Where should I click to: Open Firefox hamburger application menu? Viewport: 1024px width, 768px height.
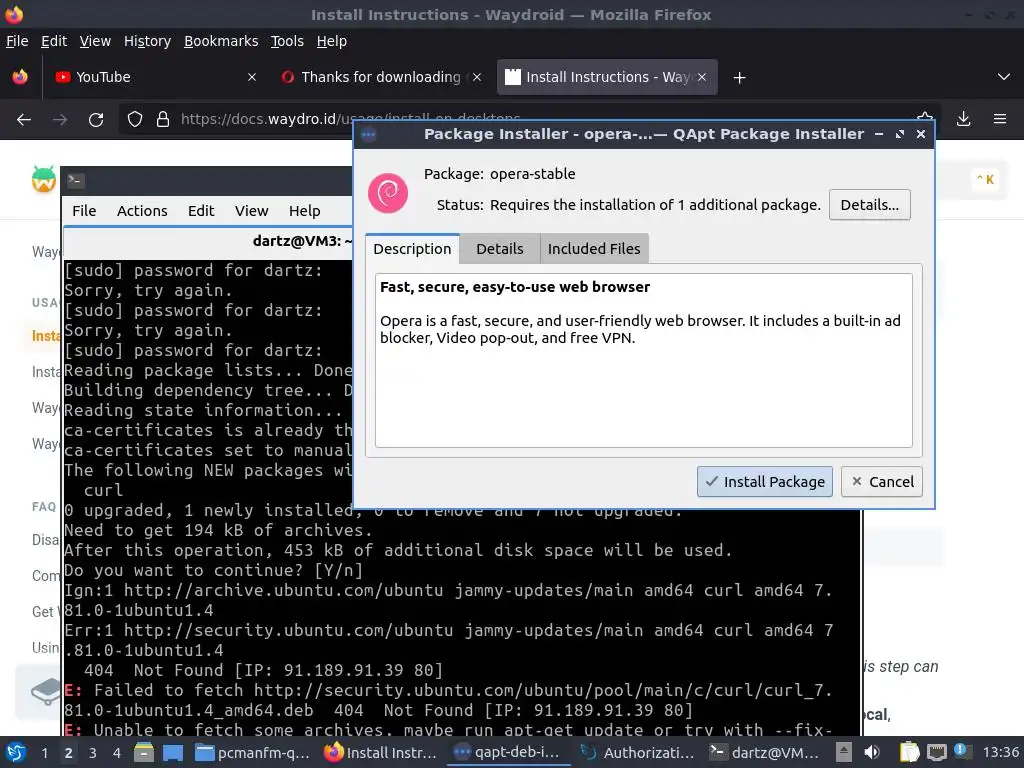coord(1000,119)
